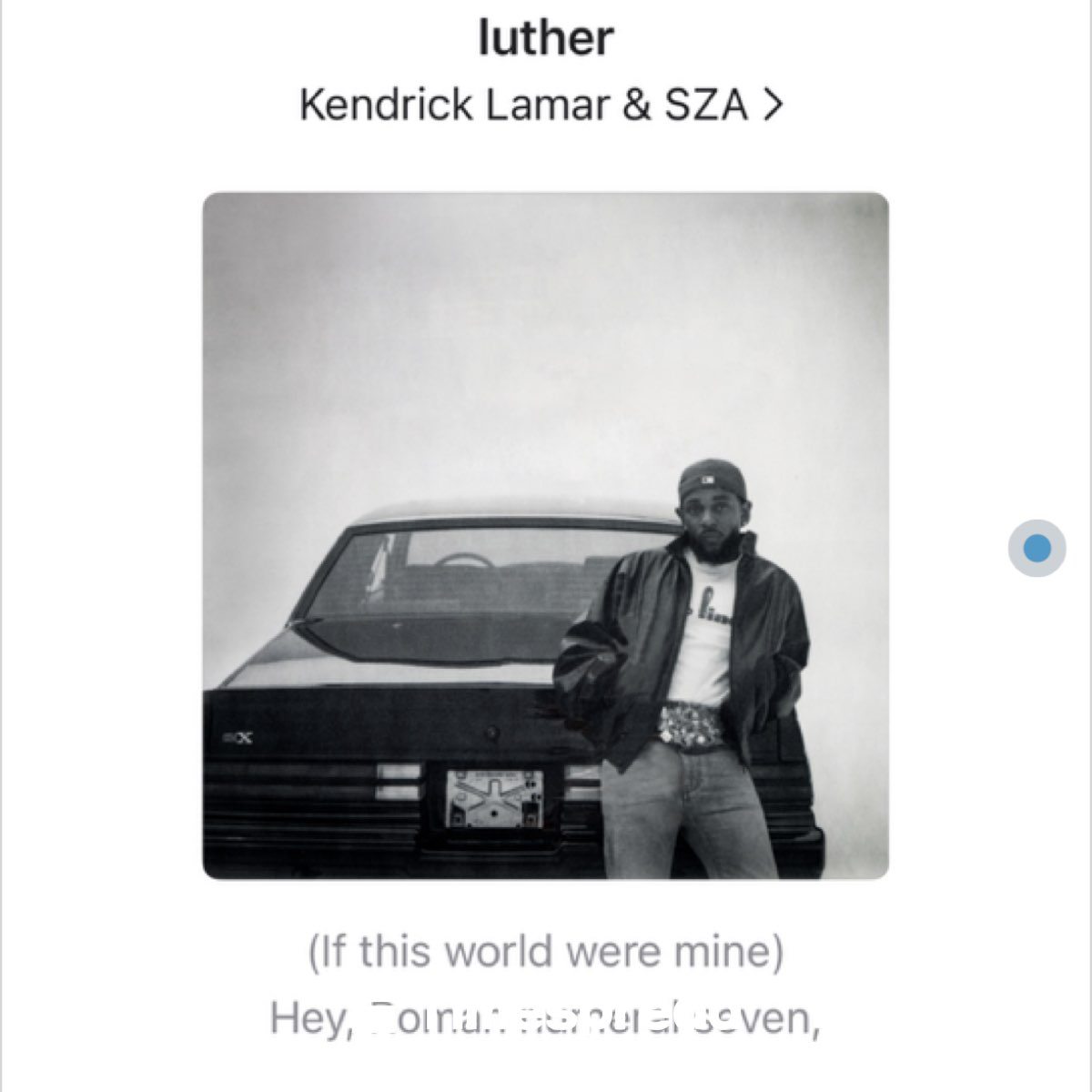Viewport: 1092px width, 1092px height.
Task: Click the car's license plate in artwork
Action: tap(494, 798)
